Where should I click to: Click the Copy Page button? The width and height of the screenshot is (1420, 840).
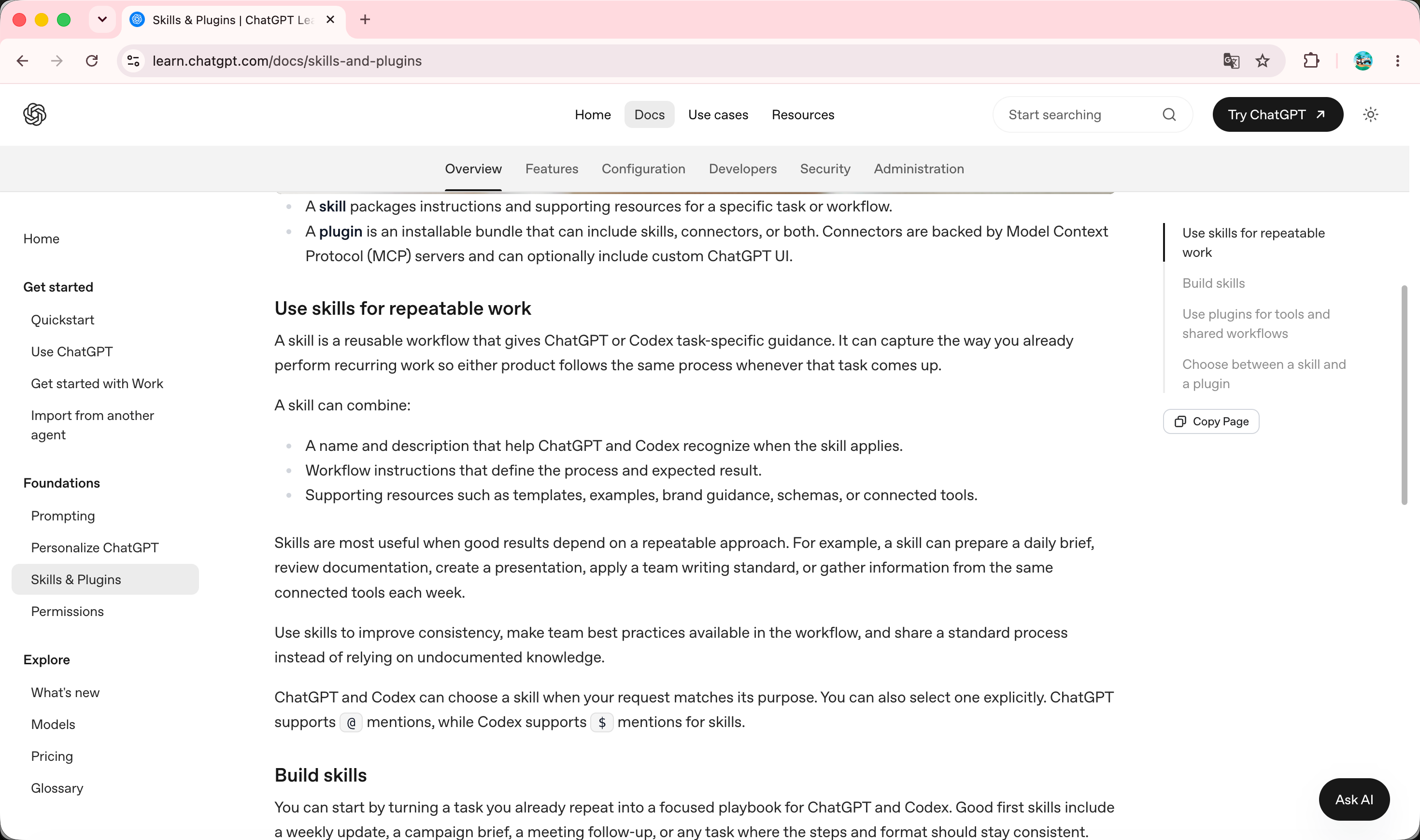(x=1211, y=421)
